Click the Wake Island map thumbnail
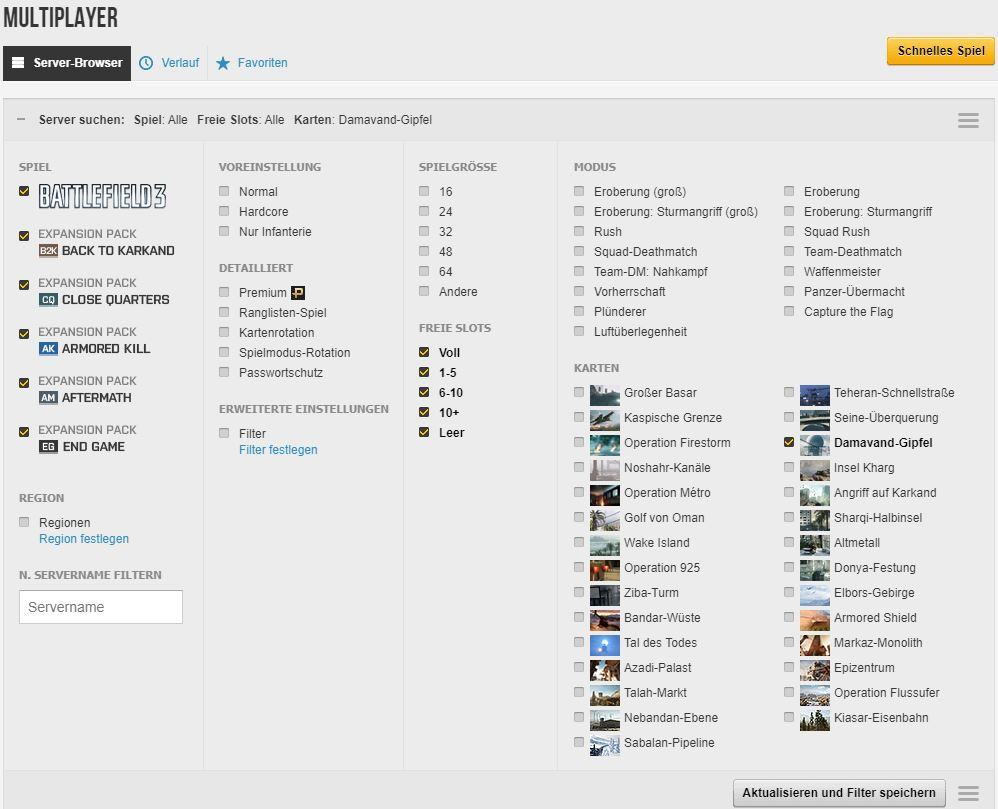The width and height of the screenshot is (998, 809). click(605, 545)
